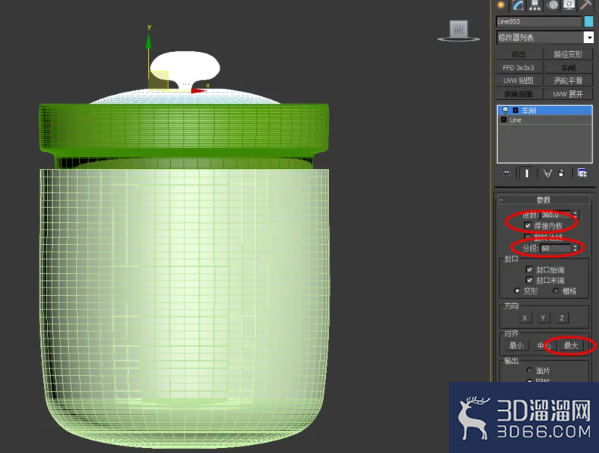Screen dimensions: 599x453
Task: Toggle the Pin Stack icon
Action: (x=506, y=173)
